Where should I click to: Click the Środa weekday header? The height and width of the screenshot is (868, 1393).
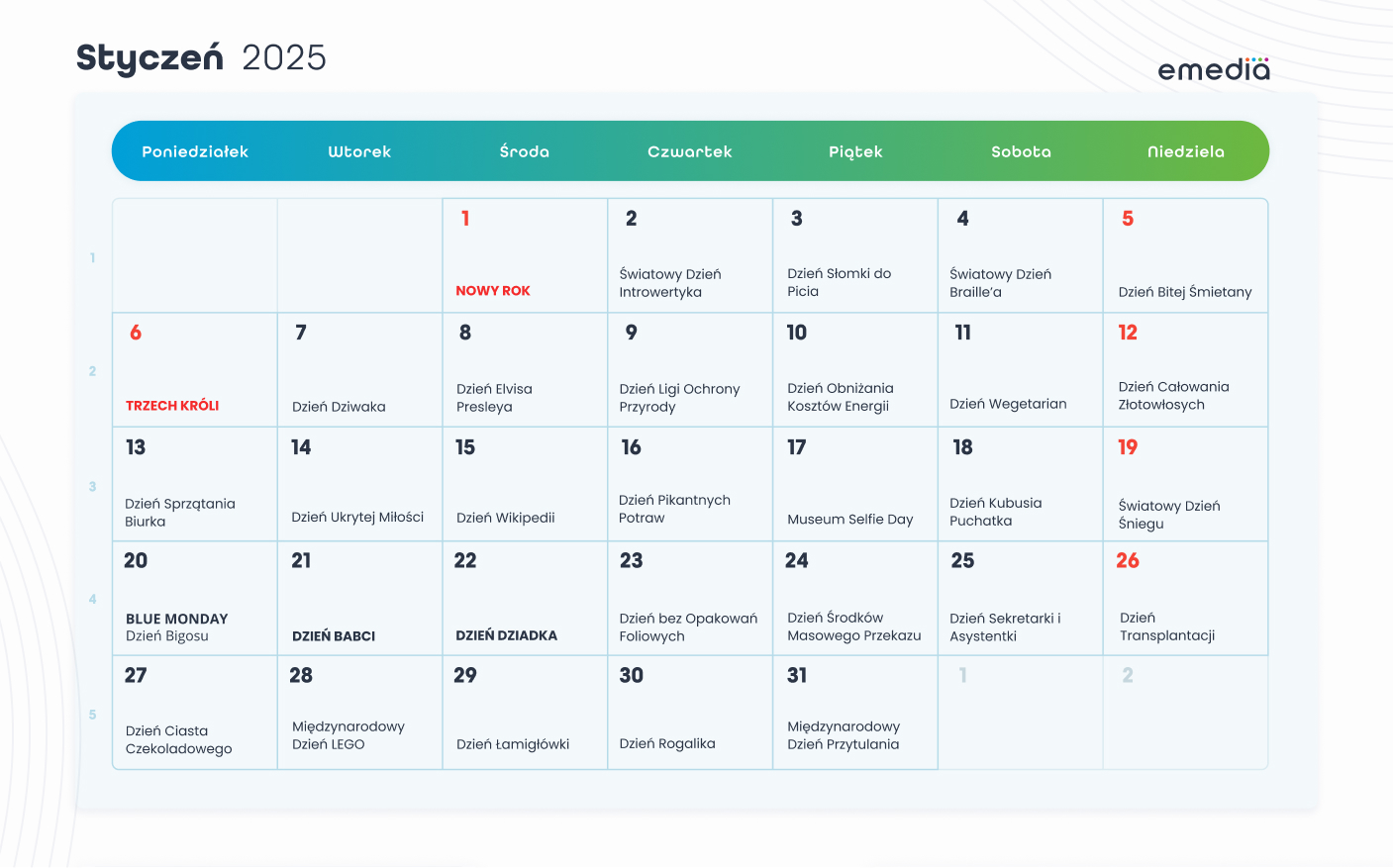click(x=525, y=151)
